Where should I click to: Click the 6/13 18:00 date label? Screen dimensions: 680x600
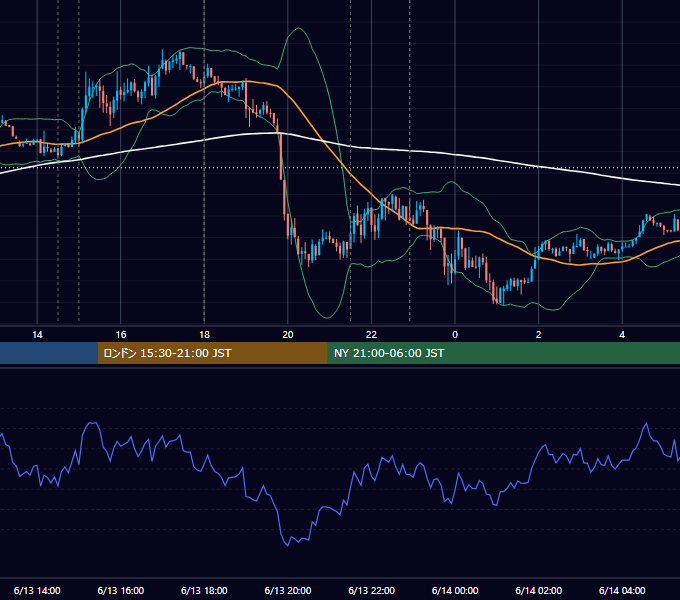(x=204, y=590)
